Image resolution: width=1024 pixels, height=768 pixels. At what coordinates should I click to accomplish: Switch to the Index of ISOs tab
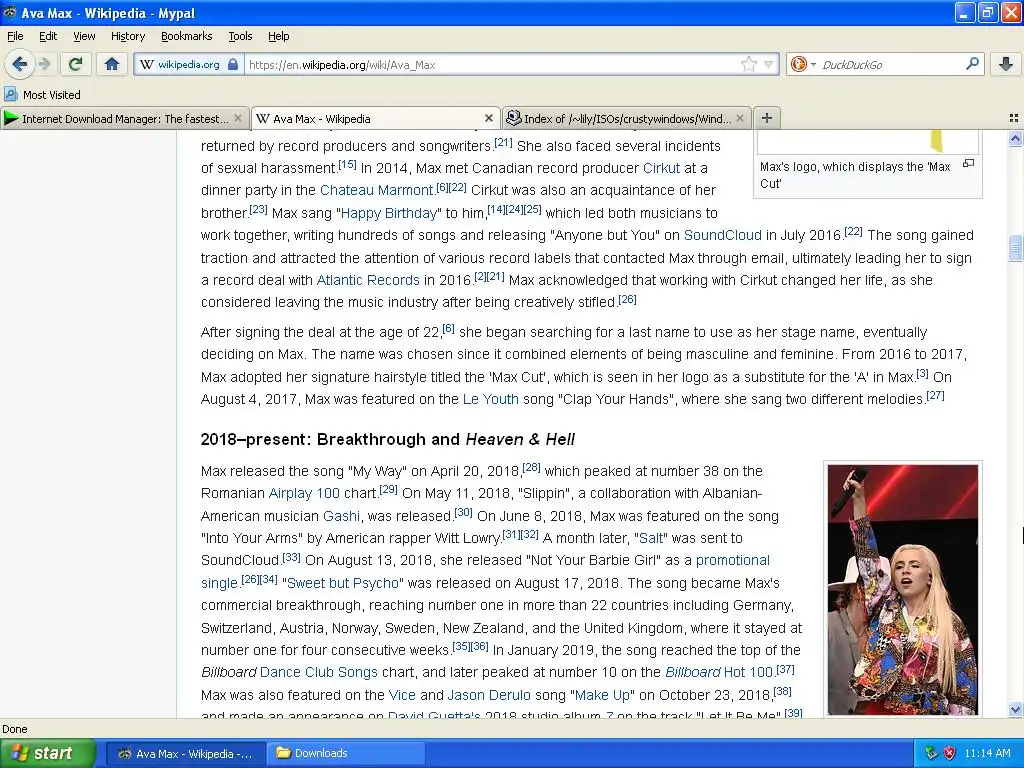coord(627,118)
